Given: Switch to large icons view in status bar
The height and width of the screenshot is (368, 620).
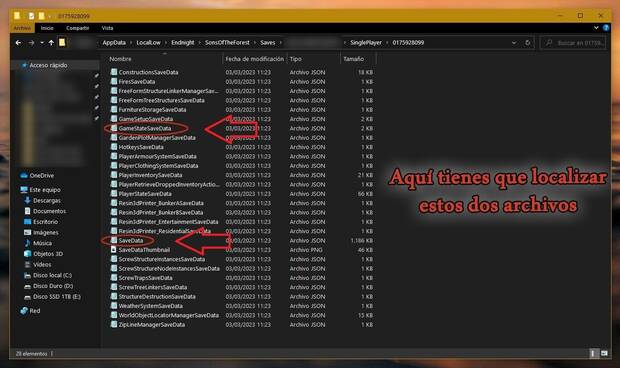Looking at the screenshot, I should pyautogui.click(x=604, y=353).
